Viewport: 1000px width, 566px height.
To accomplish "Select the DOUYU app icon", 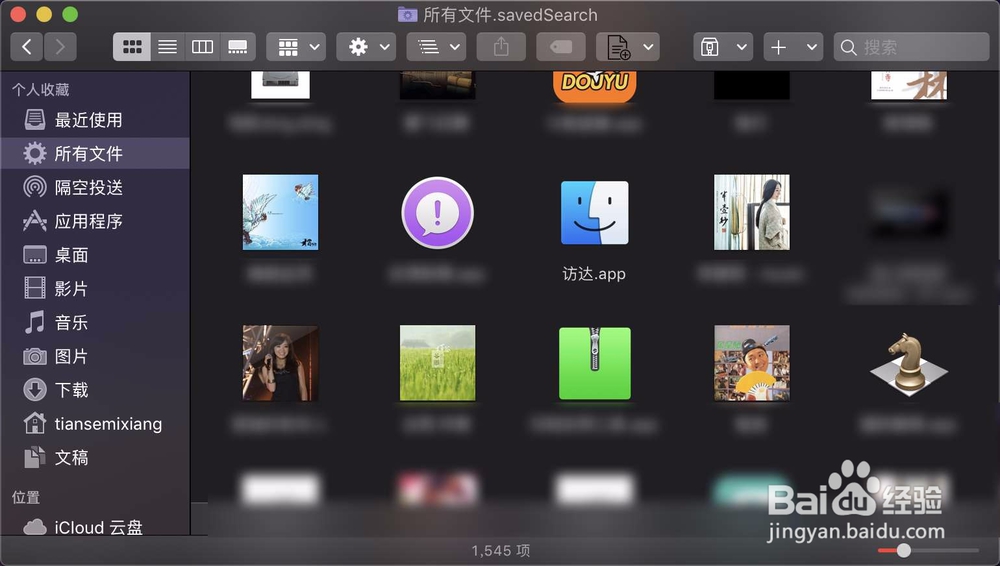I will pos(594,87).
